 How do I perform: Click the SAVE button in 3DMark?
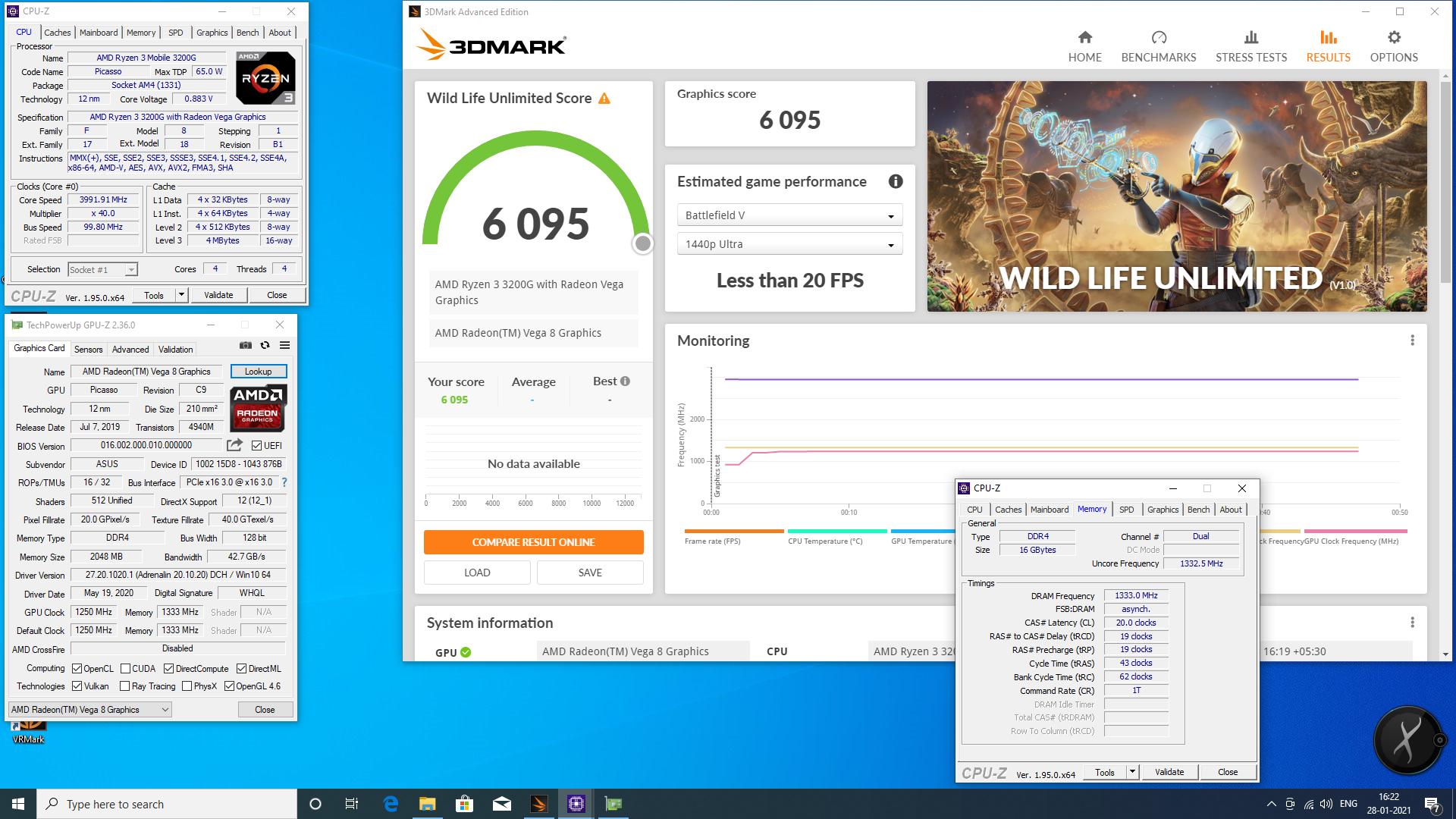coord(590,573)
